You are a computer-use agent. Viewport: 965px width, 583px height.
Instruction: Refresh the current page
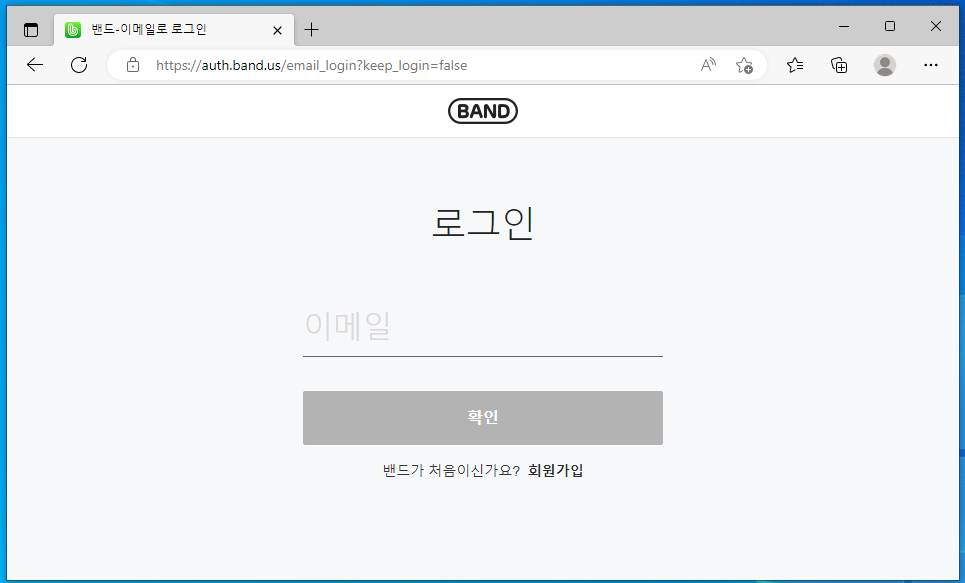coord(79,65)
